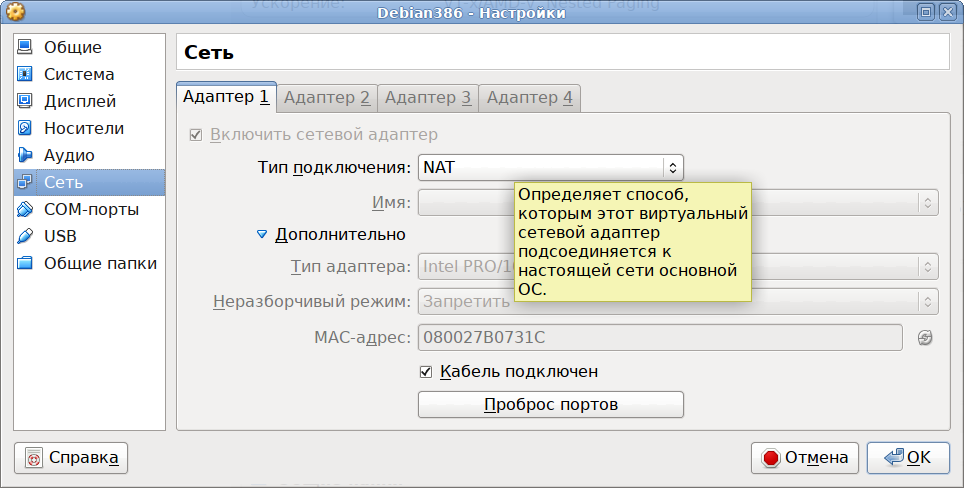Switch to the Адаптер 2 tab
Screen dimensions: 964x488
point(327,97)
